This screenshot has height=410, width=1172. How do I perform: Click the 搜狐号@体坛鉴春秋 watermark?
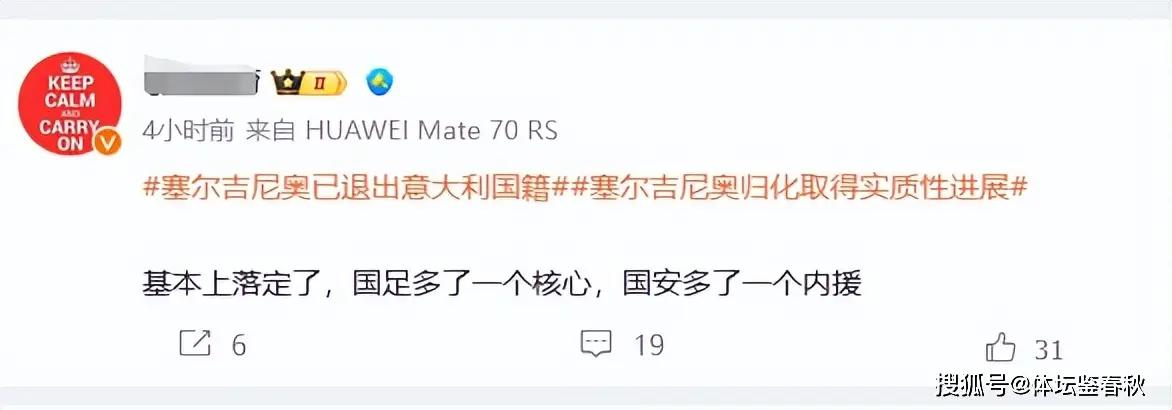click(1041, 385)
